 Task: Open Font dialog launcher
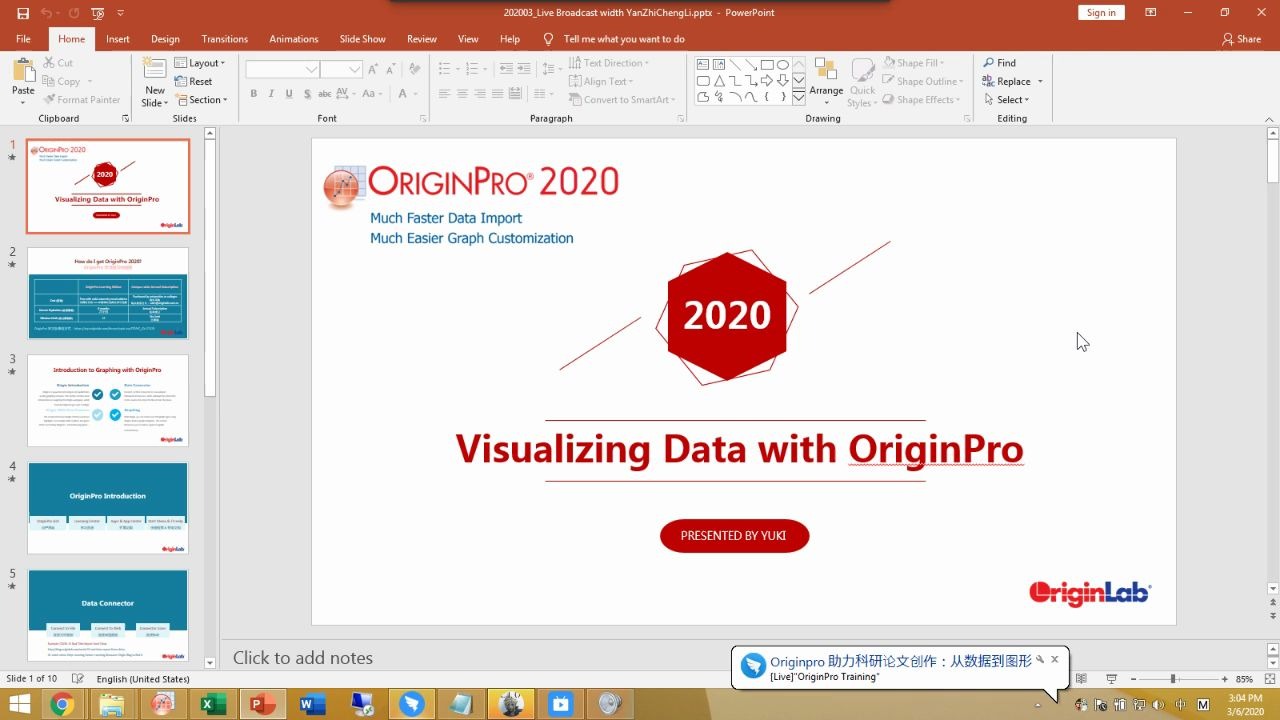click(x=424, y=118)
